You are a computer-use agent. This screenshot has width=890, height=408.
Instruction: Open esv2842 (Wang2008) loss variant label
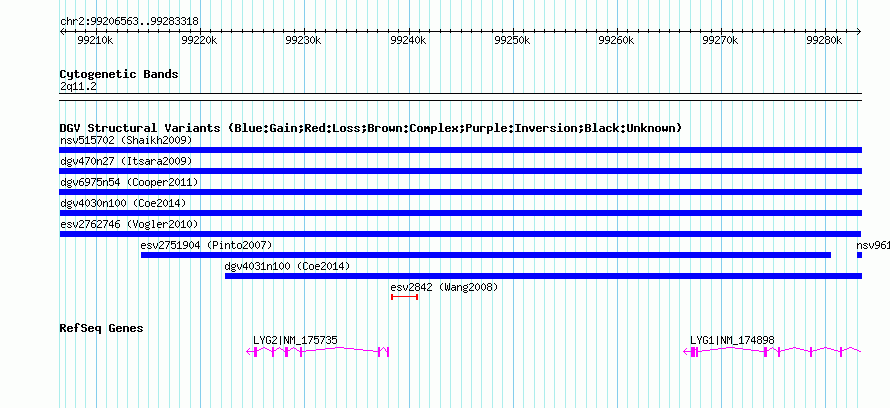444,287
